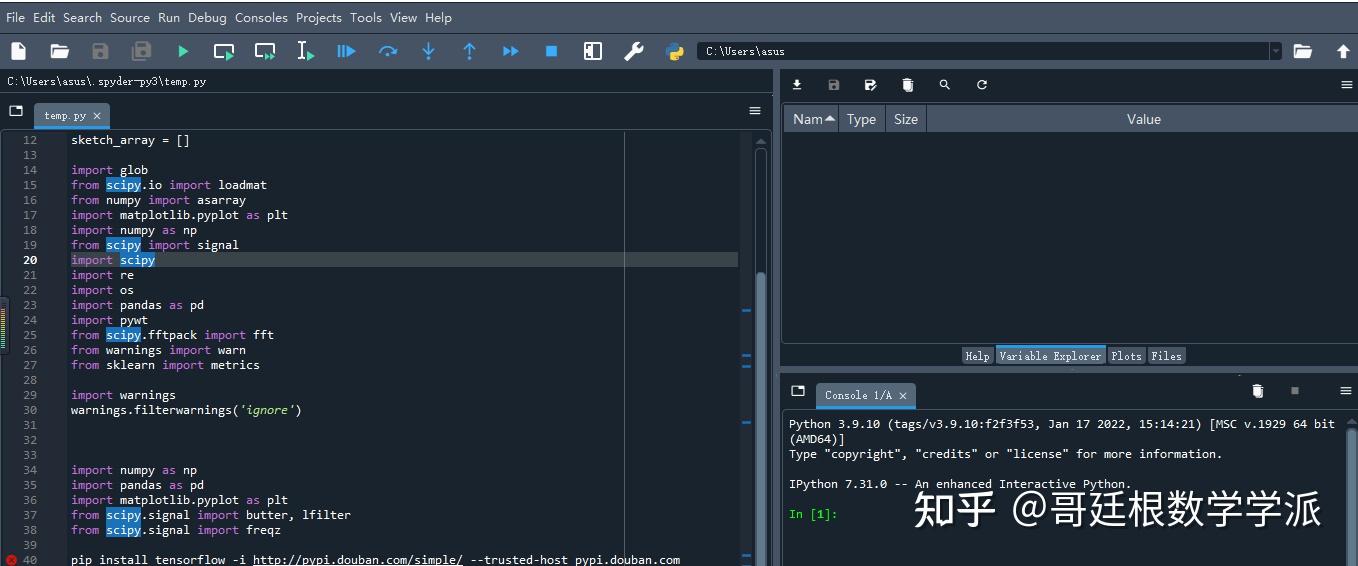Continue execution until next breakpoint

510,51
